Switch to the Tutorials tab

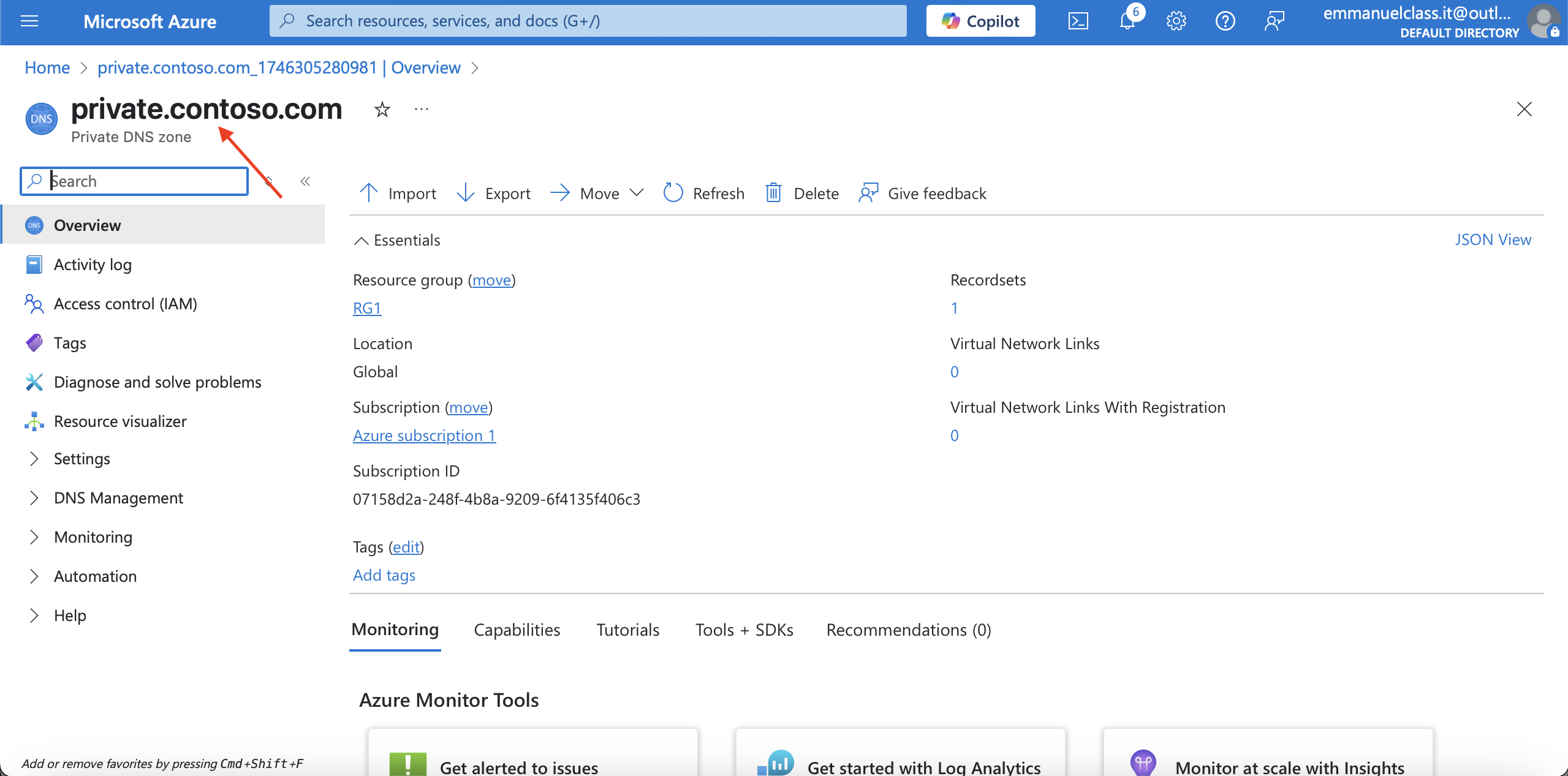pos(628,630)
